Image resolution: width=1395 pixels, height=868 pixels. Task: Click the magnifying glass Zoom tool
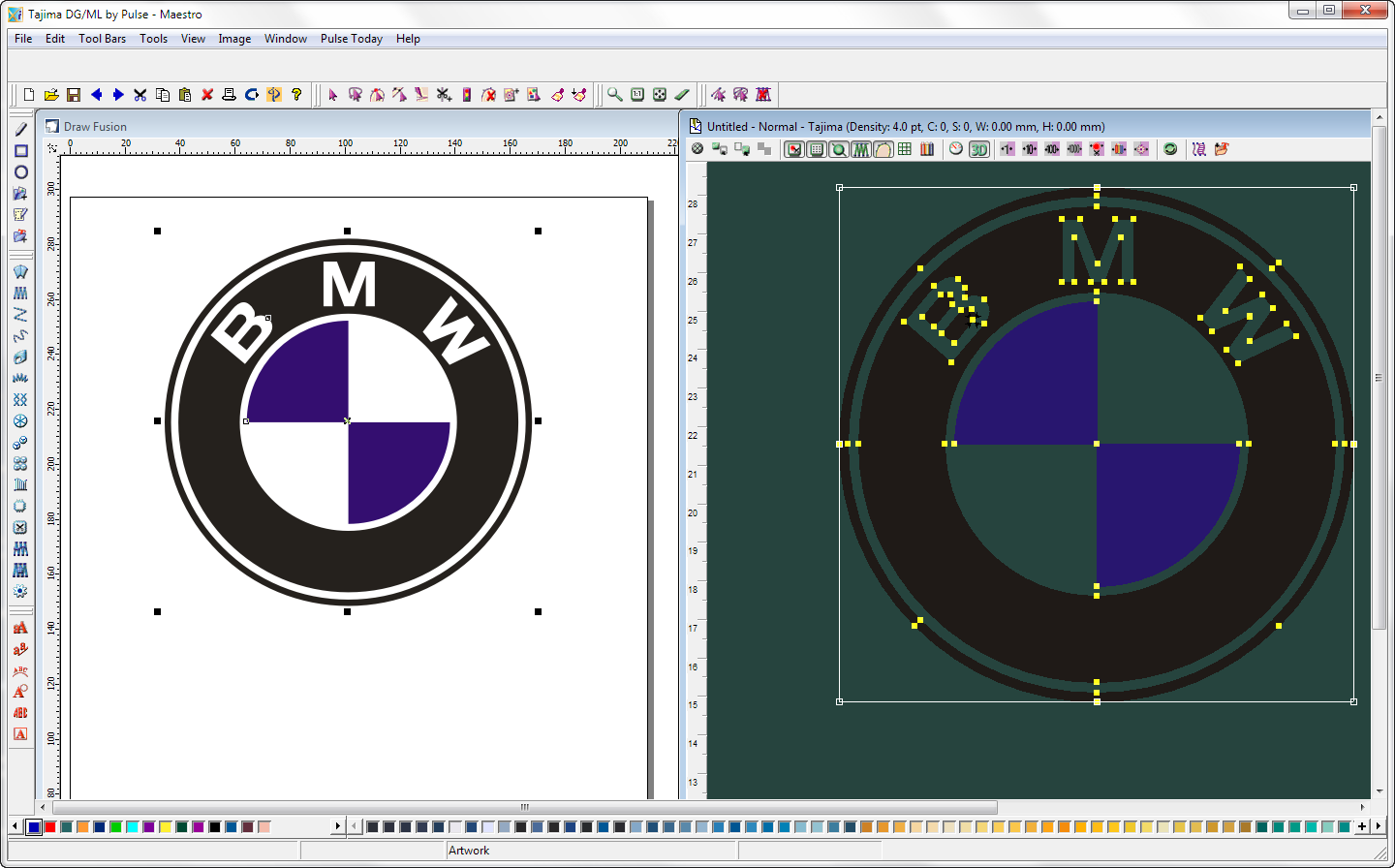point(615,95)
